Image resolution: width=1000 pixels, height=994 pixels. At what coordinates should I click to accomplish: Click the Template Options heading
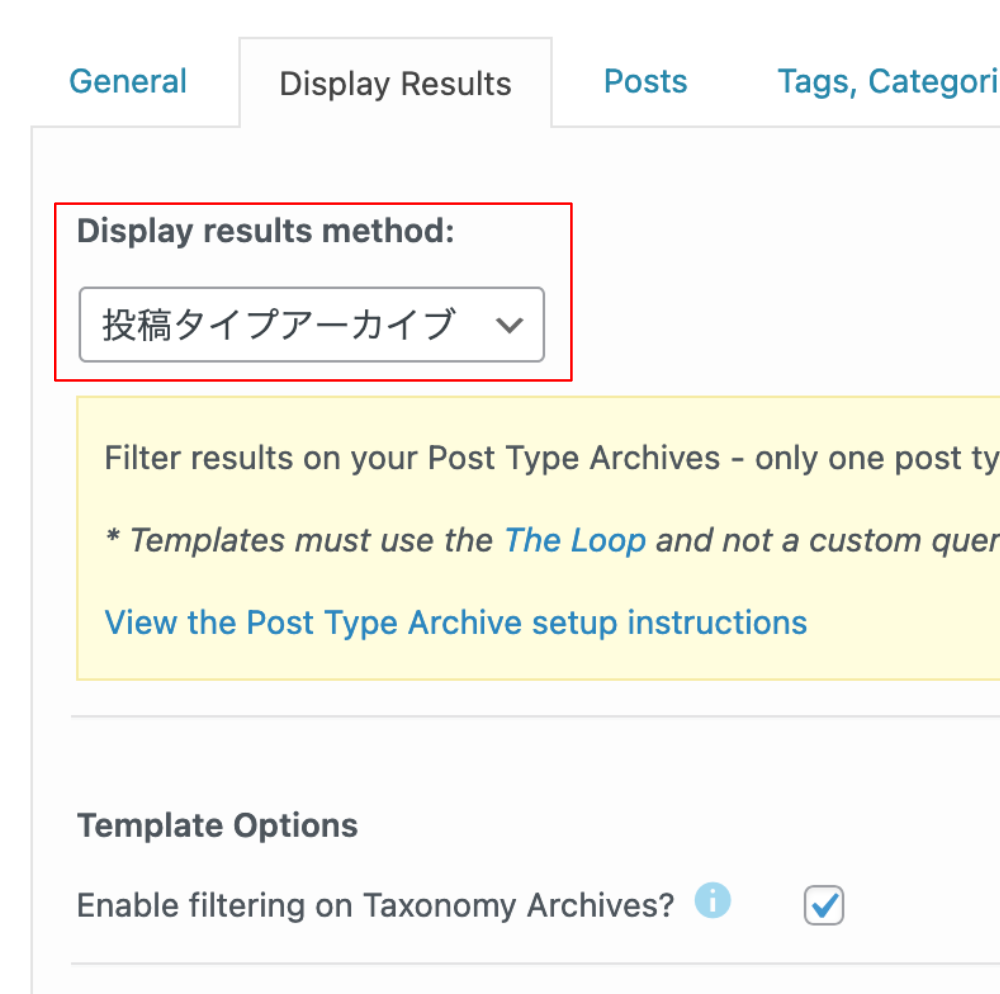[x=217, y=826]
